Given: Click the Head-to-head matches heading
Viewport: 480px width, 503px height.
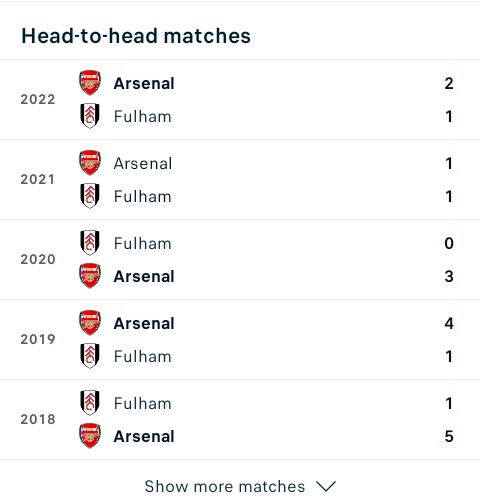Looking at the screenshot, I should [136, 36].
